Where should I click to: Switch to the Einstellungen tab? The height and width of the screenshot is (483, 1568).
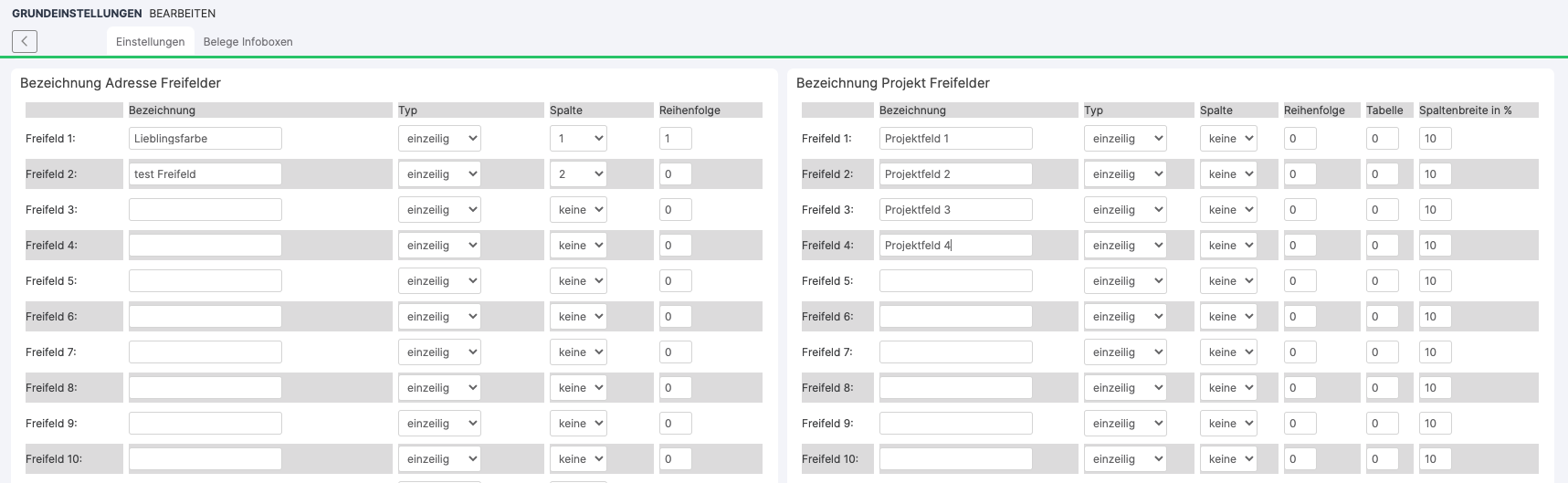[x=151, y=42]
